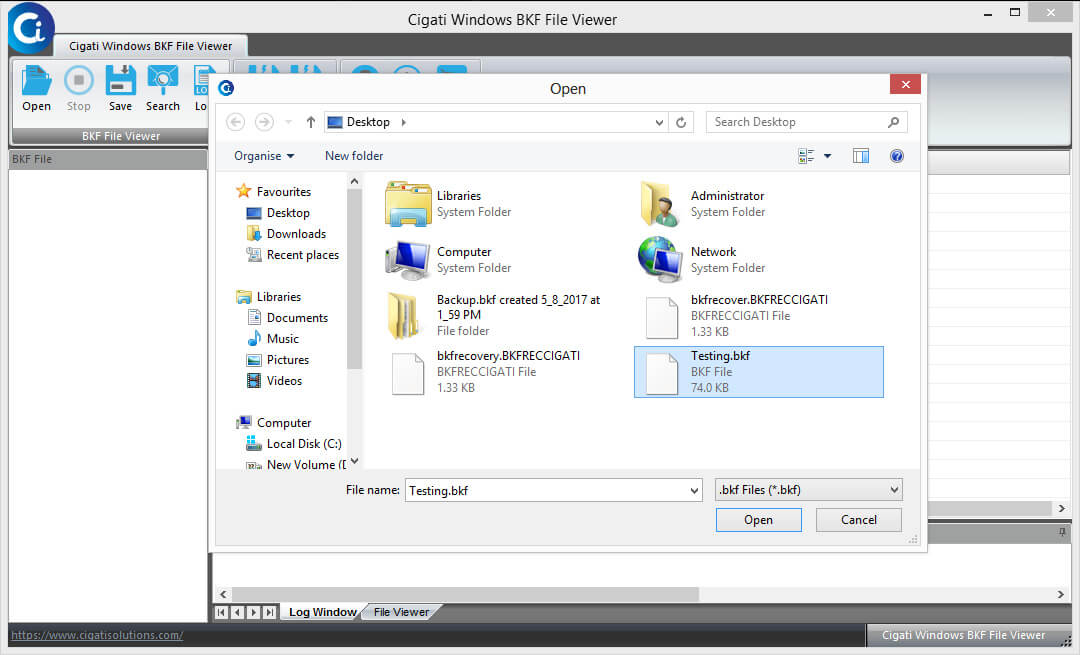
Task: Click last-page navigation arrow near Log Window
Action: [x=270, y=612]
